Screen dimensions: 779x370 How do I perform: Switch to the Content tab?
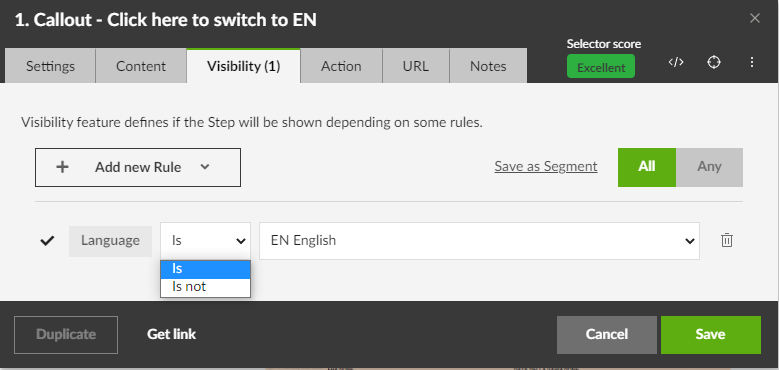(141, 66)
